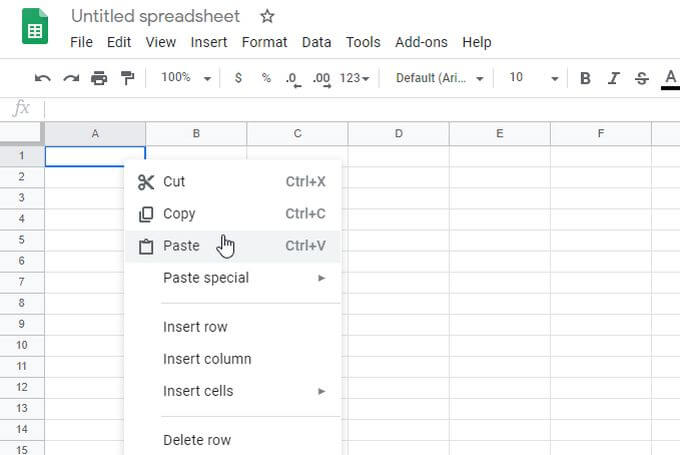Click the print icon
This screenshot has width=680, height=455.
pos(99,78)
